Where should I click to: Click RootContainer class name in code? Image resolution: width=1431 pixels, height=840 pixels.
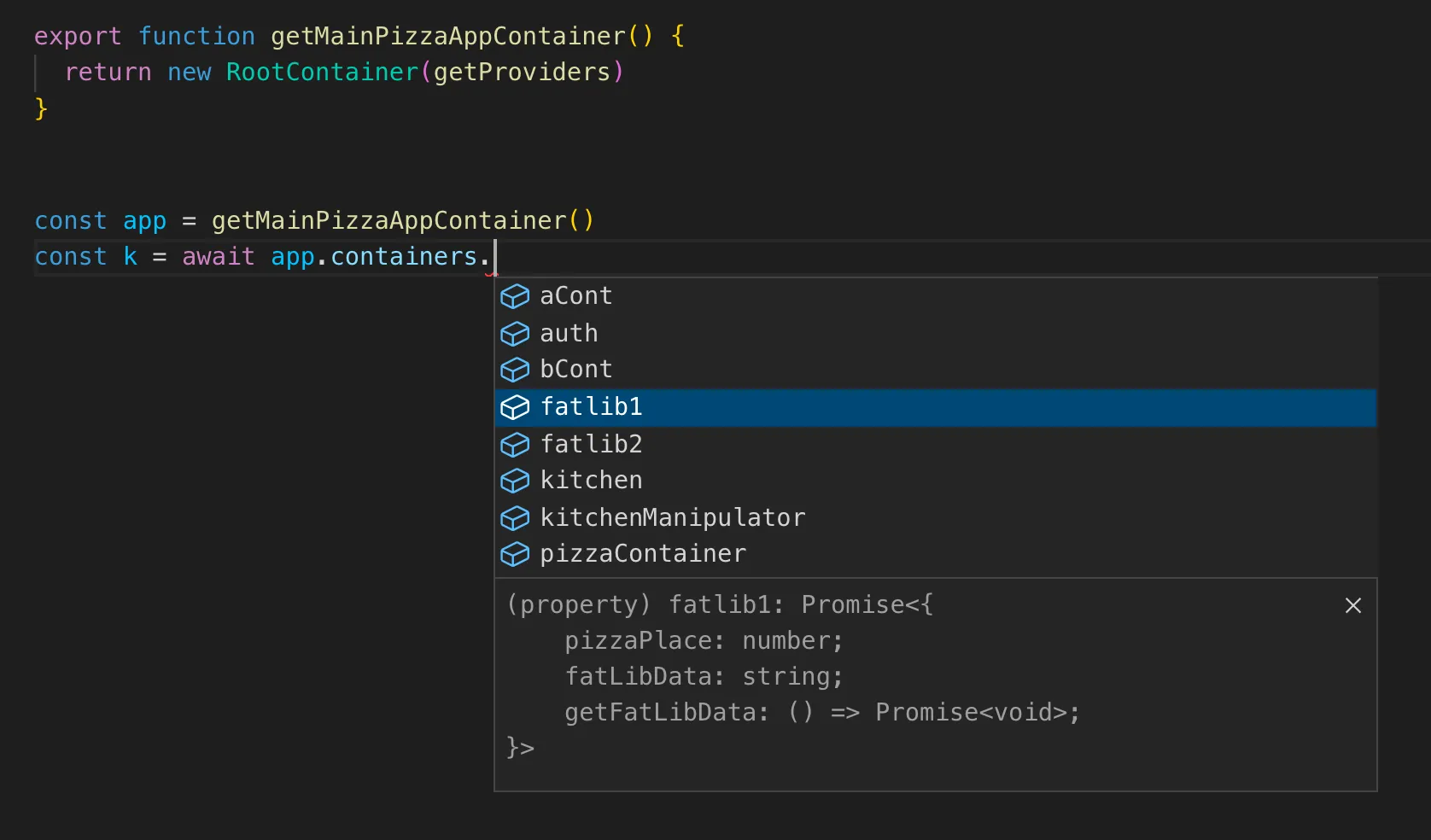coord(322,73)
